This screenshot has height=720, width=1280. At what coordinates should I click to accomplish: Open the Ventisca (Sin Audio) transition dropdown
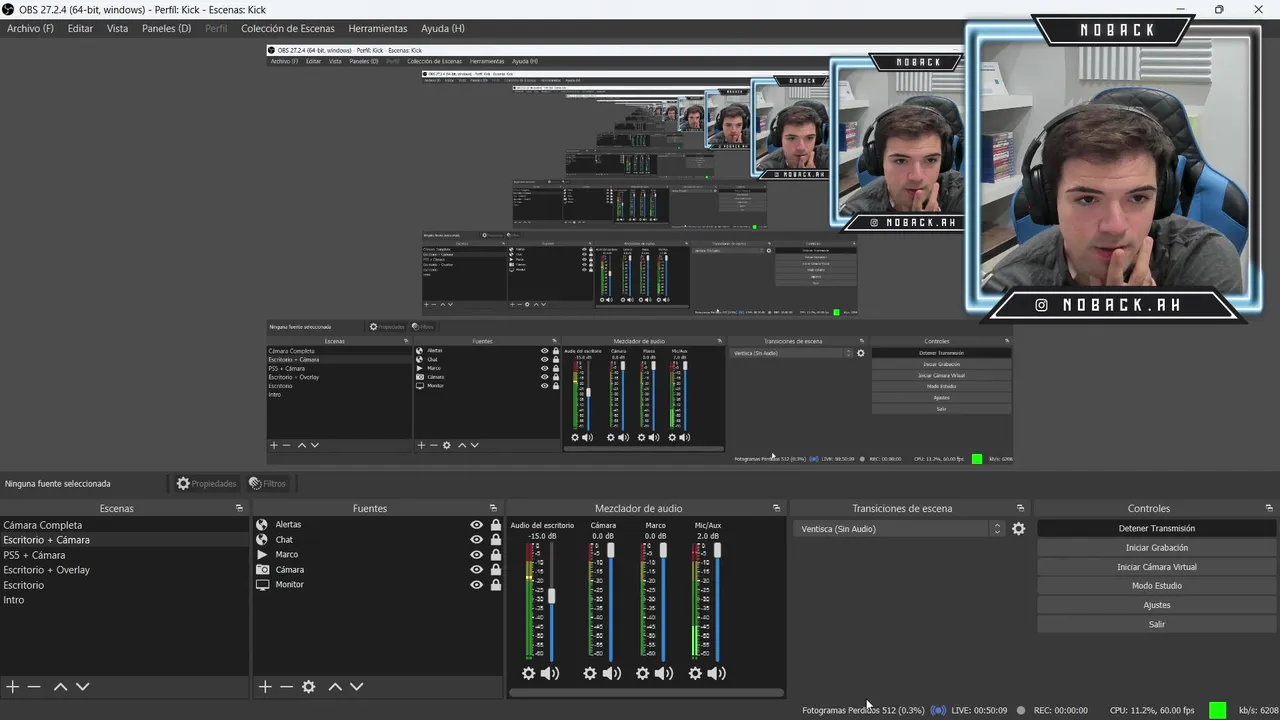point(899,529)
